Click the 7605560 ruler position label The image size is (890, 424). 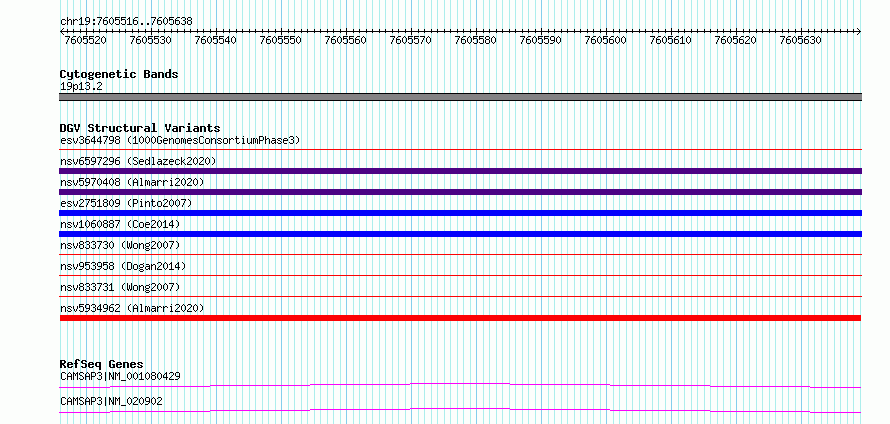click(345, 40)
